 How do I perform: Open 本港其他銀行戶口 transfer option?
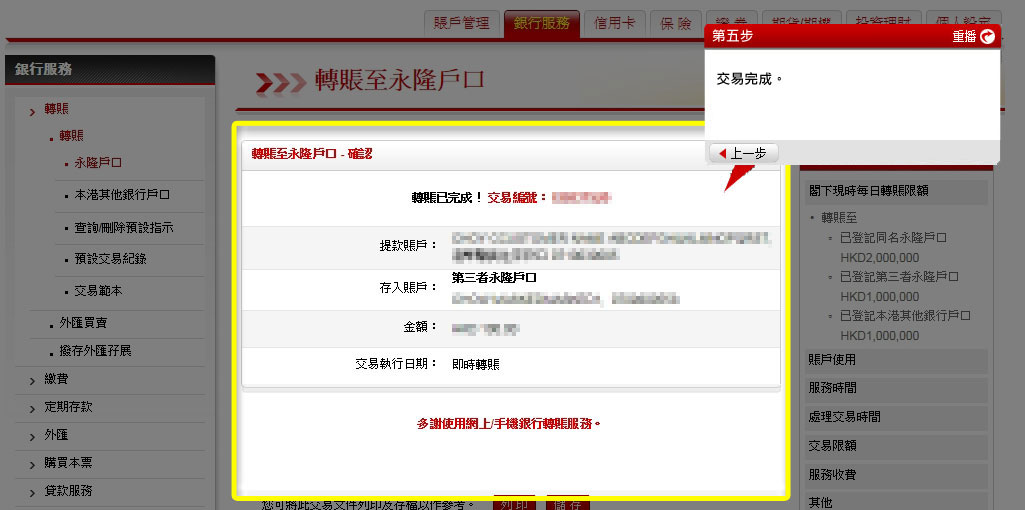point(122,195)
